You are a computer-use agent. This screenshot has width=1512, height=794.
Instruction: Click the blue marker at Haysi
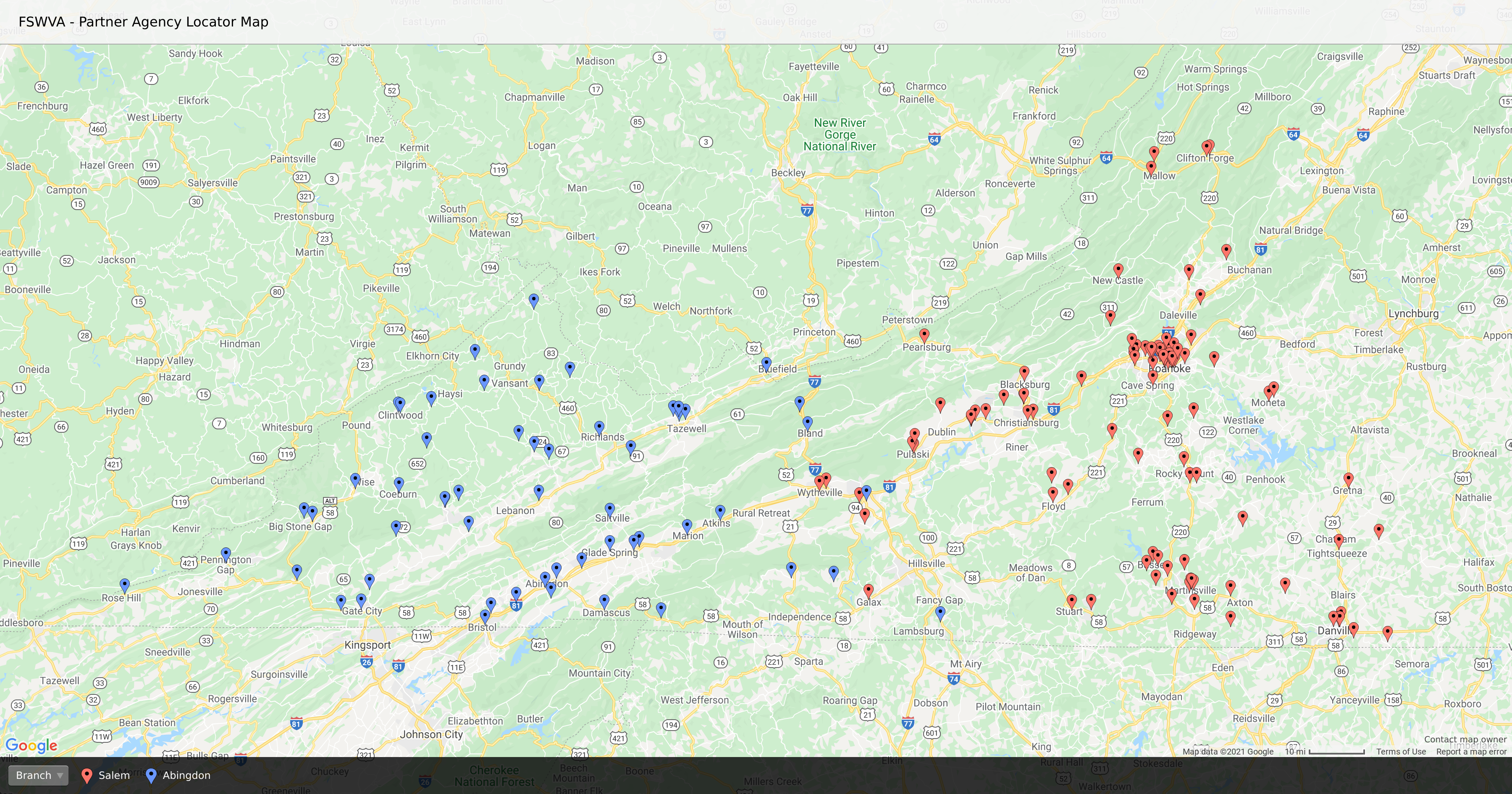pyautogui.click(x=431, y=398)
